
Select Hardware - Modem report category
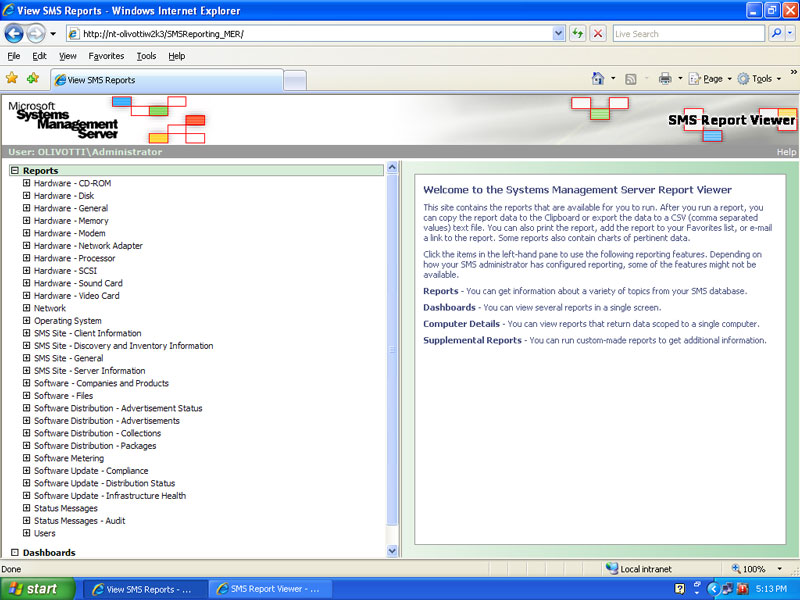[x=69, y=233]
